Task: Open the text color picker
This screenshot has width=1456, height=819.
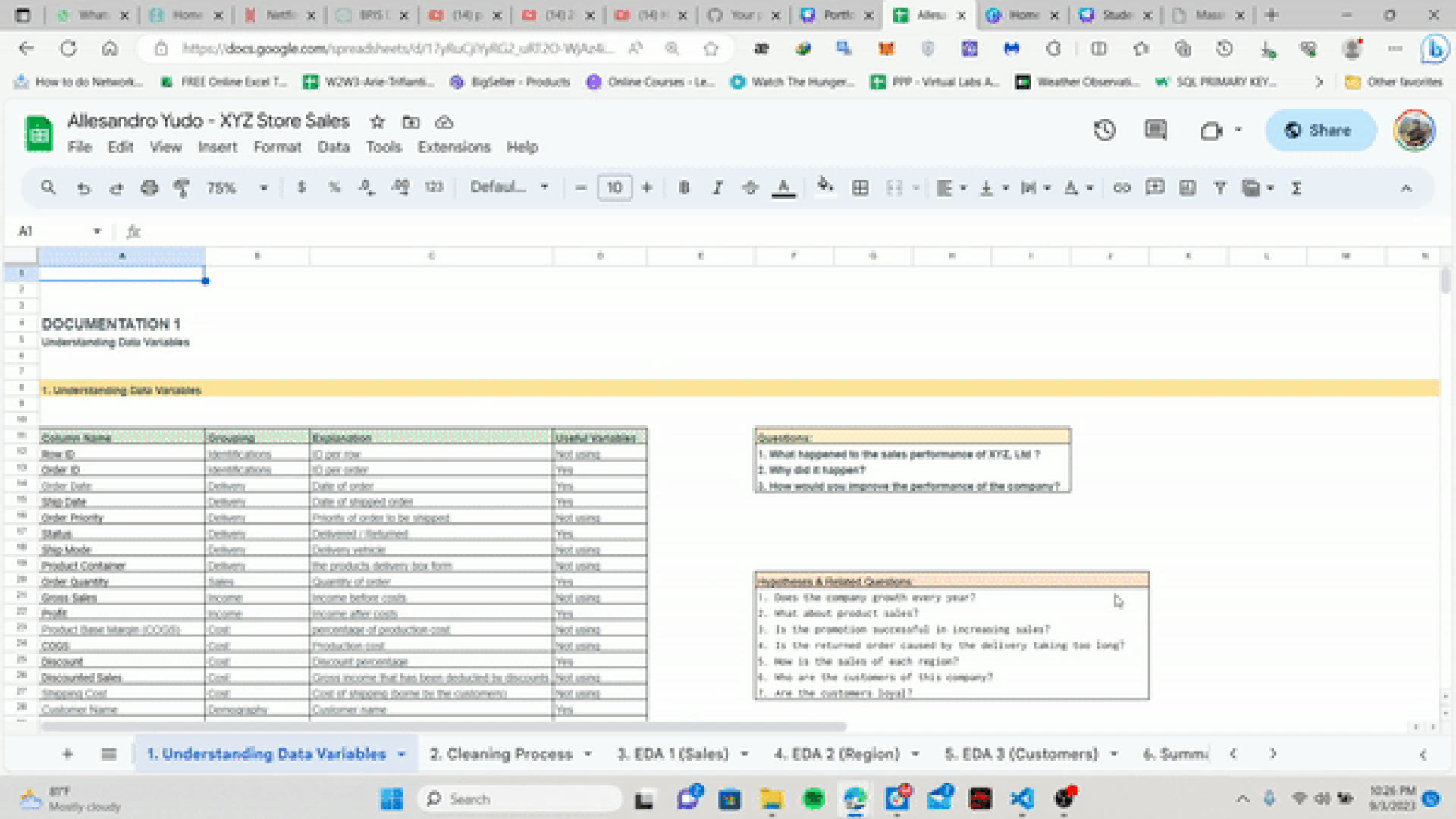Action: 783,187
